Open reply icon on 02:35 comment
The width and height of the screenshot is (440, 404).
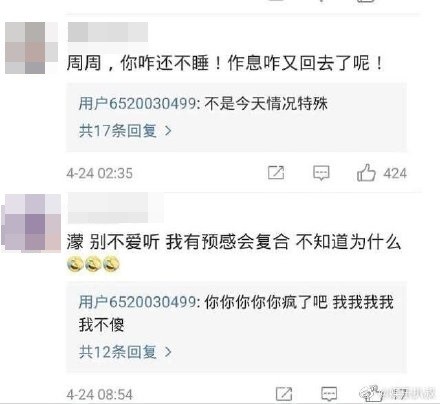[321, 173]
